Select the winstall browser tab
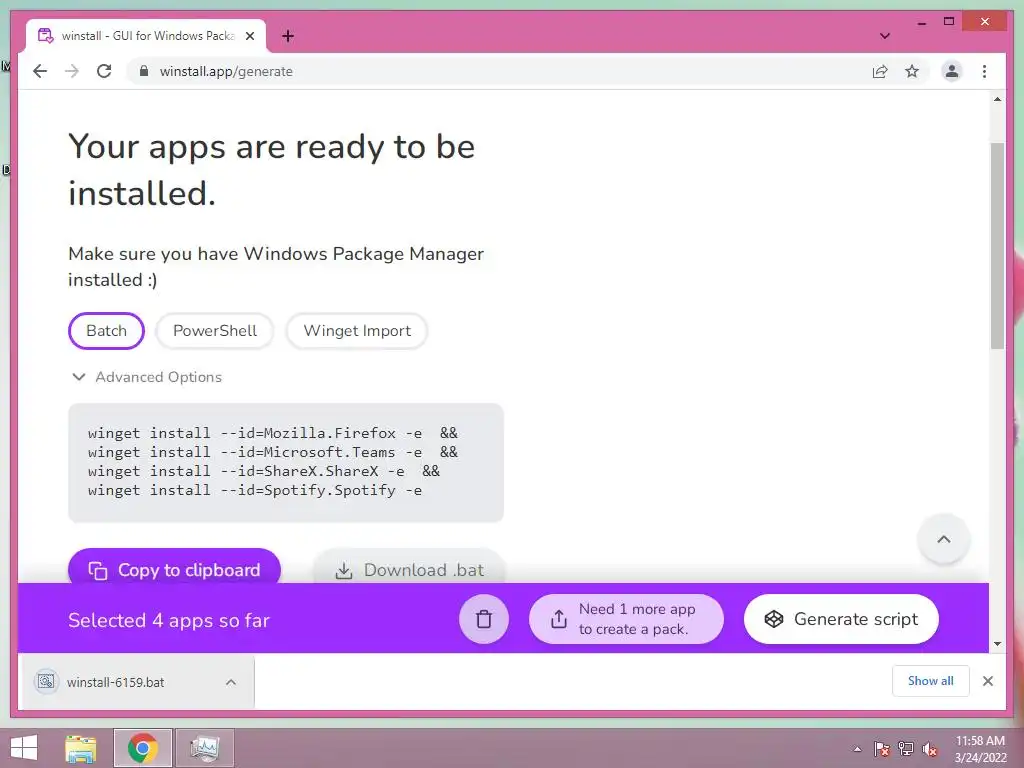 pos(146,36)
